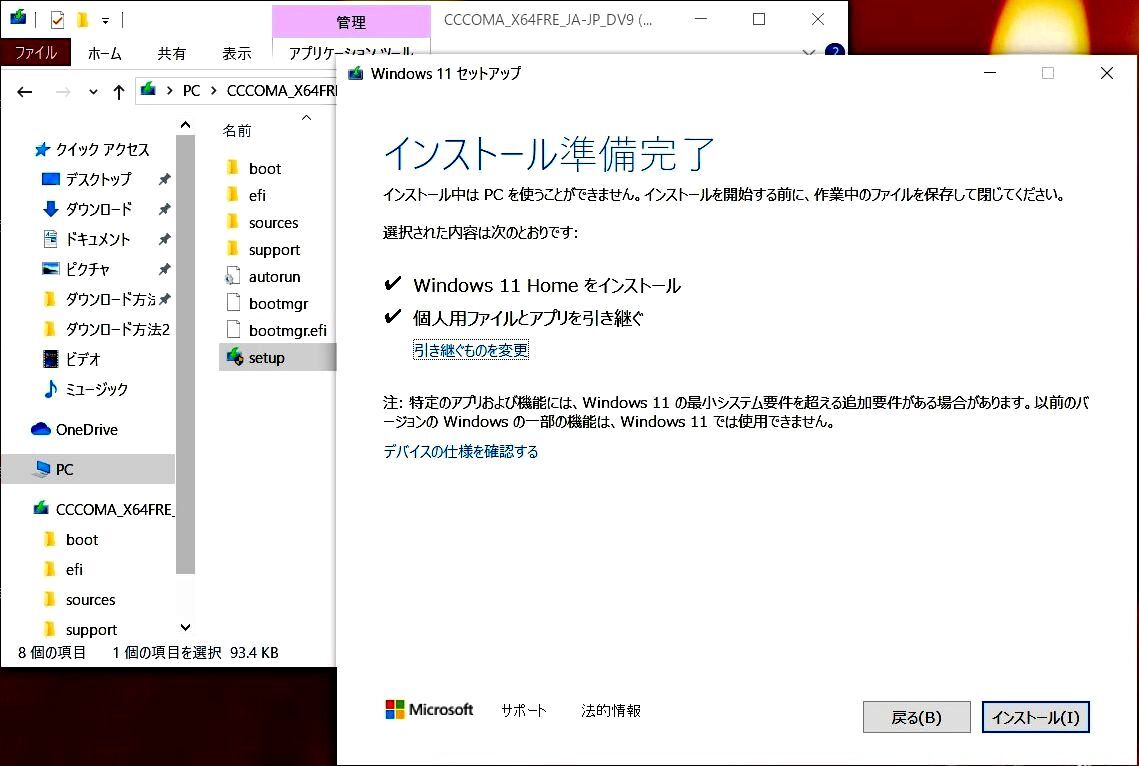
Task: Switch to the ホーム ribbon tab
Action: pyautogui.click(x=105, y=53)
